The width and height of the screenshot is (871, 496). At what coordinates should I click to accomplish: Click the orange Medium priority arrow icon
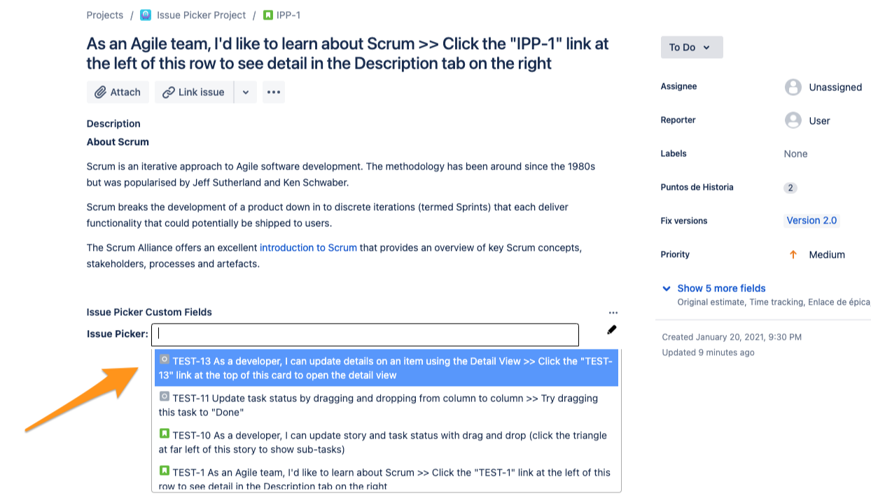793,255
